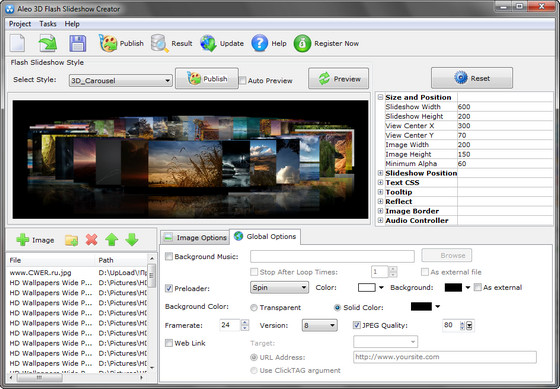Tick the Background Music checkbox
This screenshot has height=389, width=560.
click(169, 256)
